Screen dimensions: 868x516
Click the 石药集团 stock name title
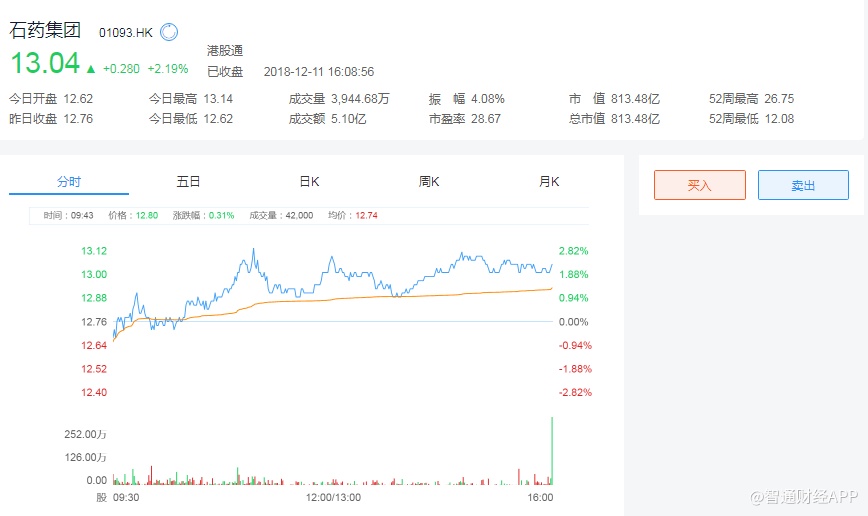point(46,30)
